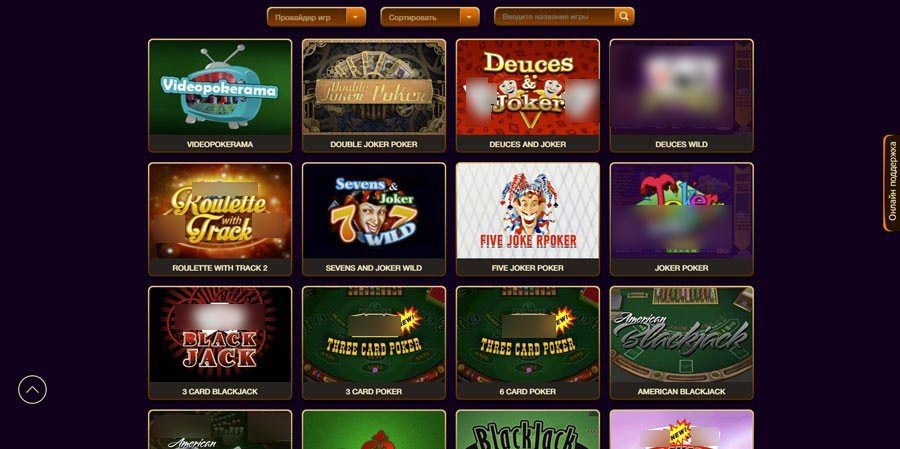Click the search magnifier icon
The image size is (900, 449).
624,17
